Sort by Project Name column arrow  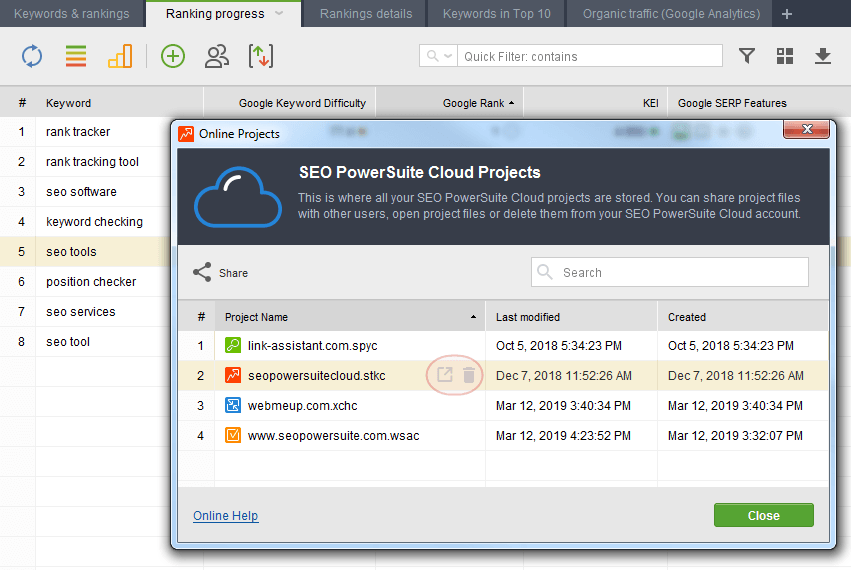tap(473, 317)
